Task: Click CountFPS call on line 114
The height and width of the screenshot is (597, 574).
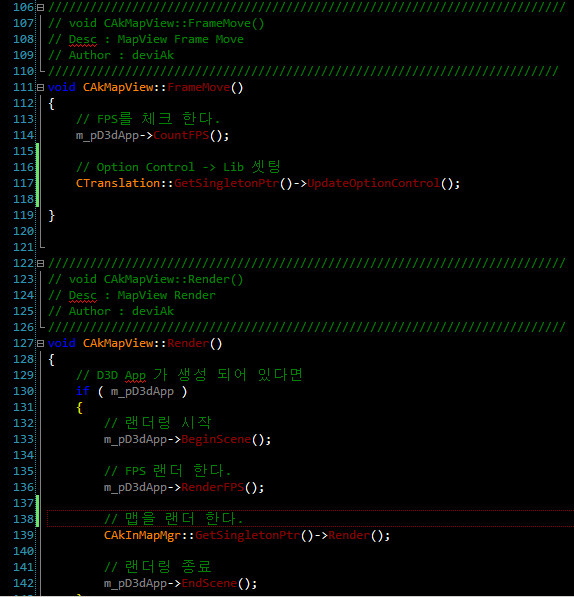Action: [181, 135]
